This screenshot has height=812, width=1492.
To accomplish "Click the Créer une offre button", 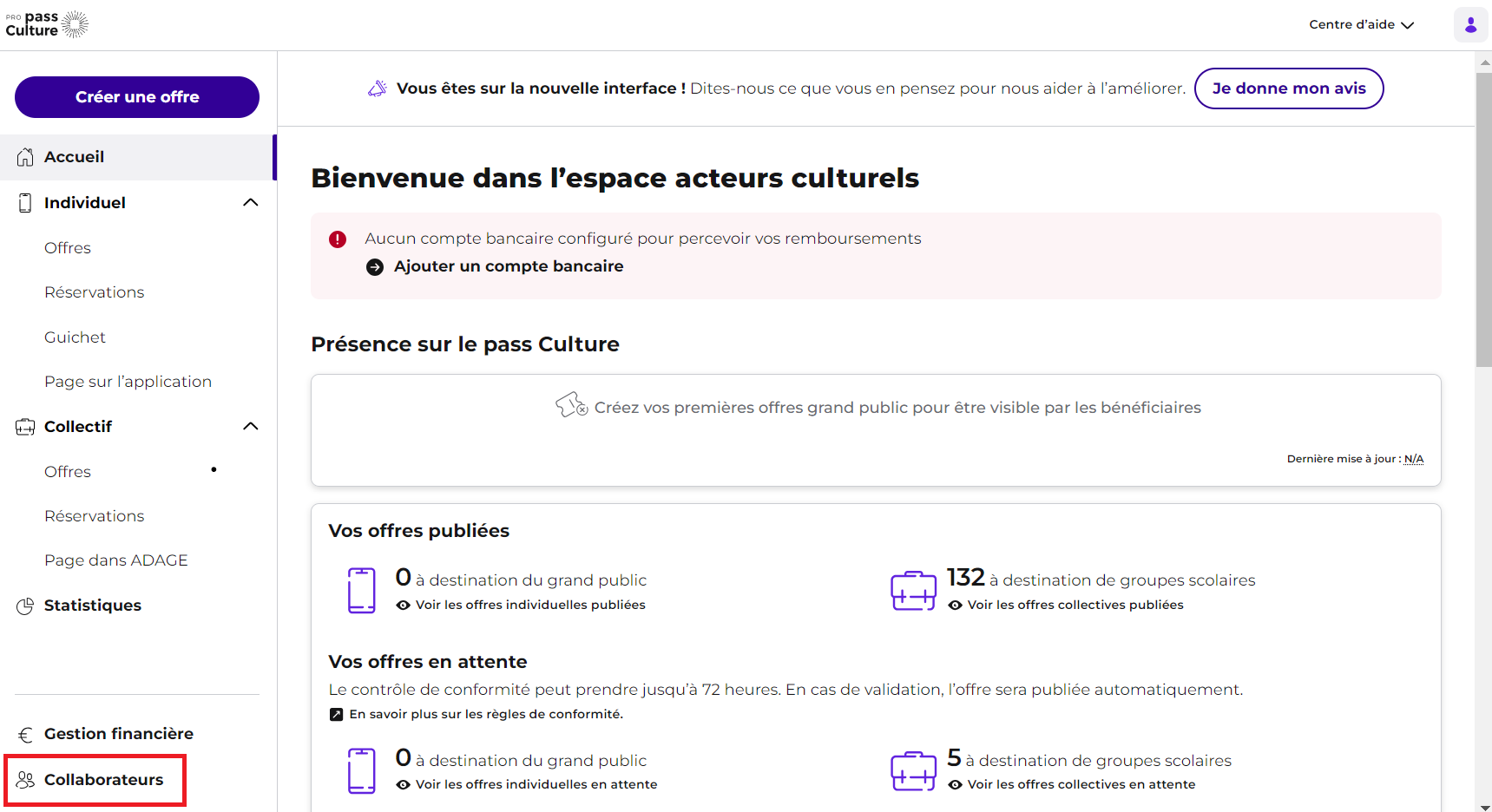I will point(137,97).
